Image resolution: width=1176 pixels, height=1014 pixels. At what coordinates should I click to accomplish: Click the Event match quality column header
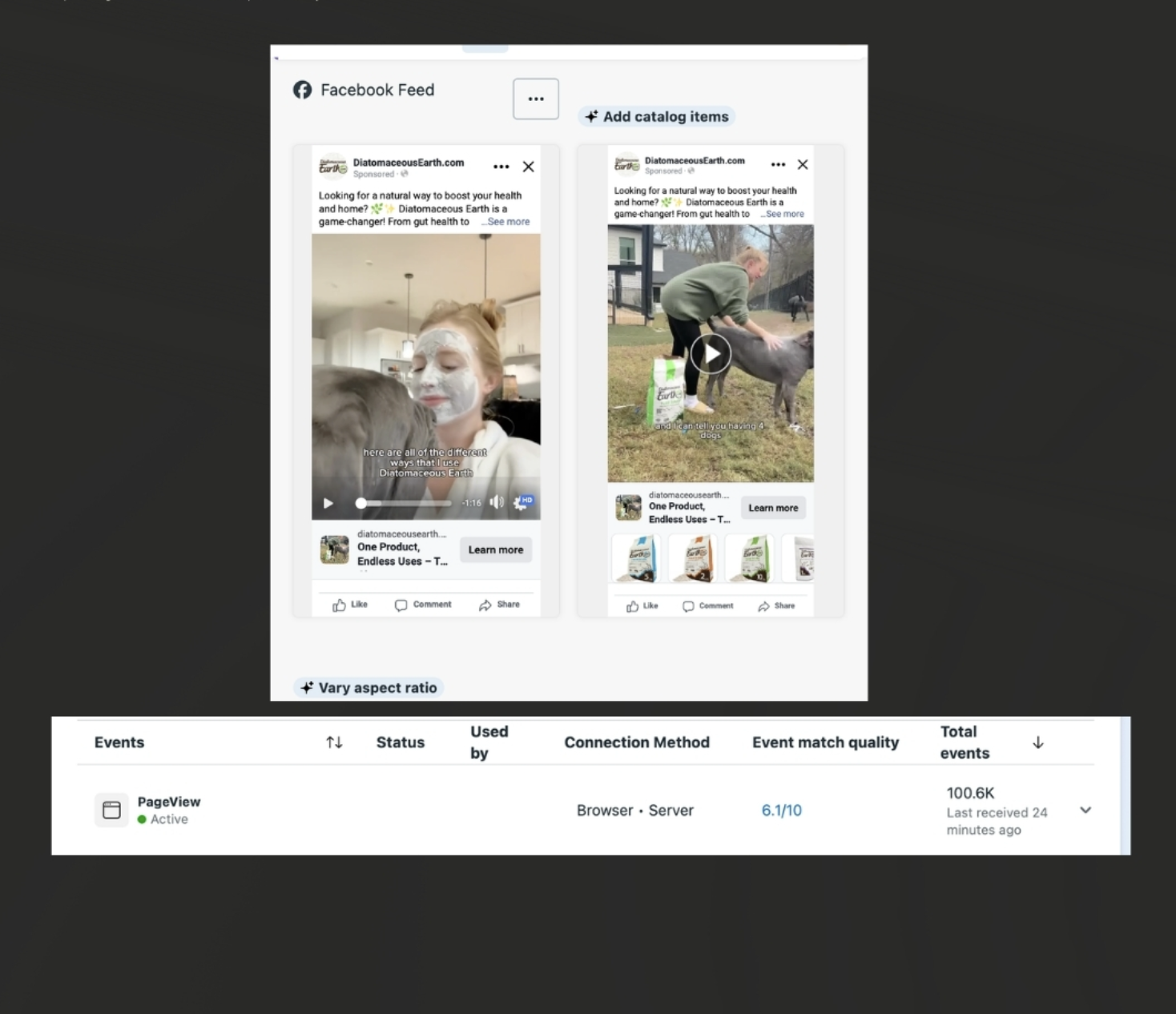(x=825, y=742)
